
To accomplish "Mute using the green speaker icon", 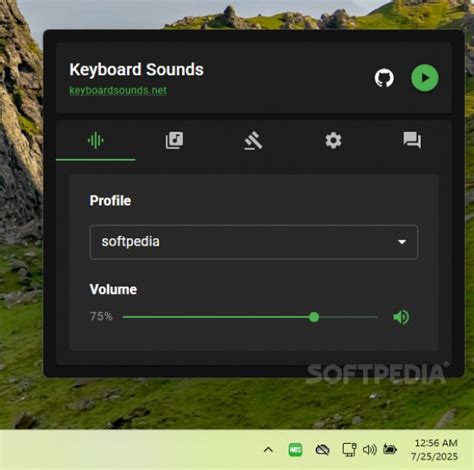I will (x=401, y=317).
